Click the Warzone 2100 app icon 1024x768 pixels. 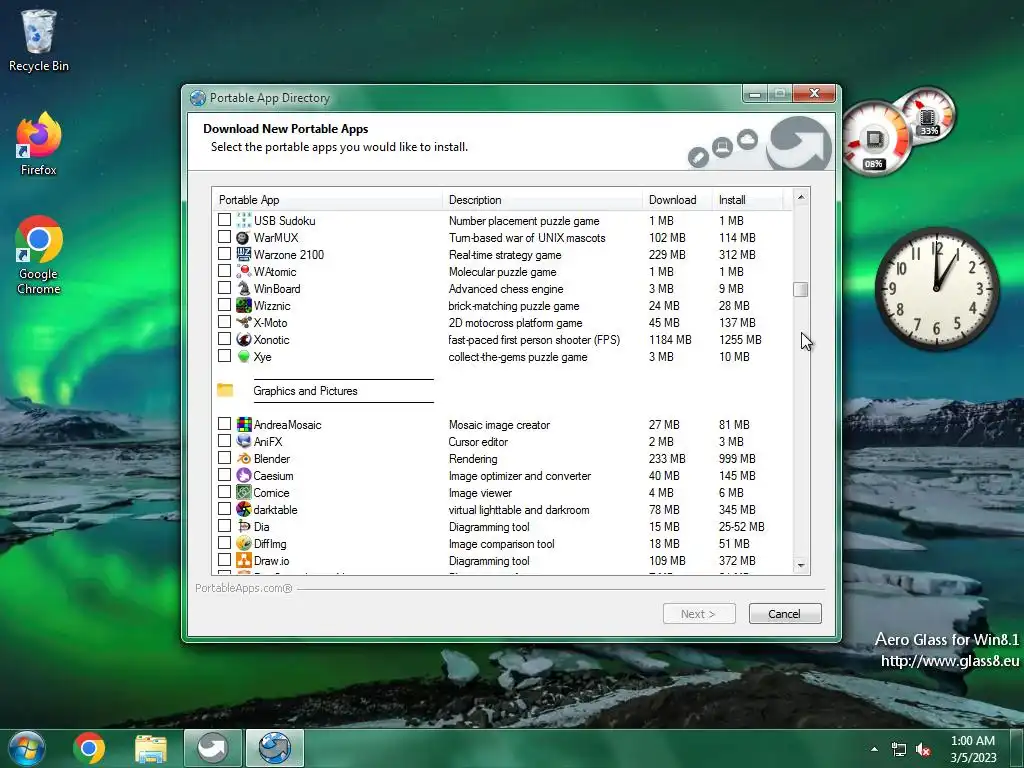point(244,254)
